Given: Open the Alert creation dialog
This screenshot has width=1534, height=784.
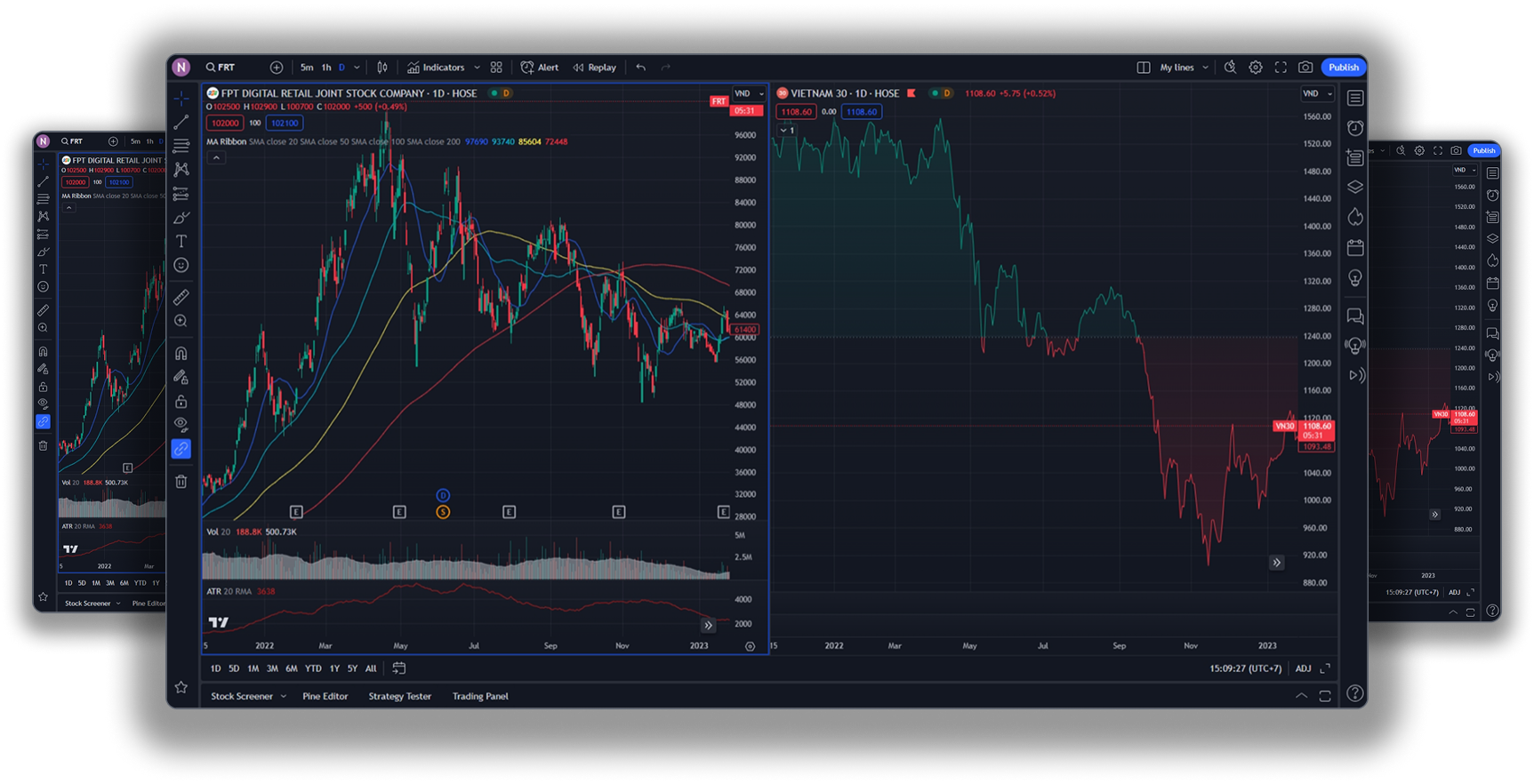Looking at the screenshot, I should point(540,68).
